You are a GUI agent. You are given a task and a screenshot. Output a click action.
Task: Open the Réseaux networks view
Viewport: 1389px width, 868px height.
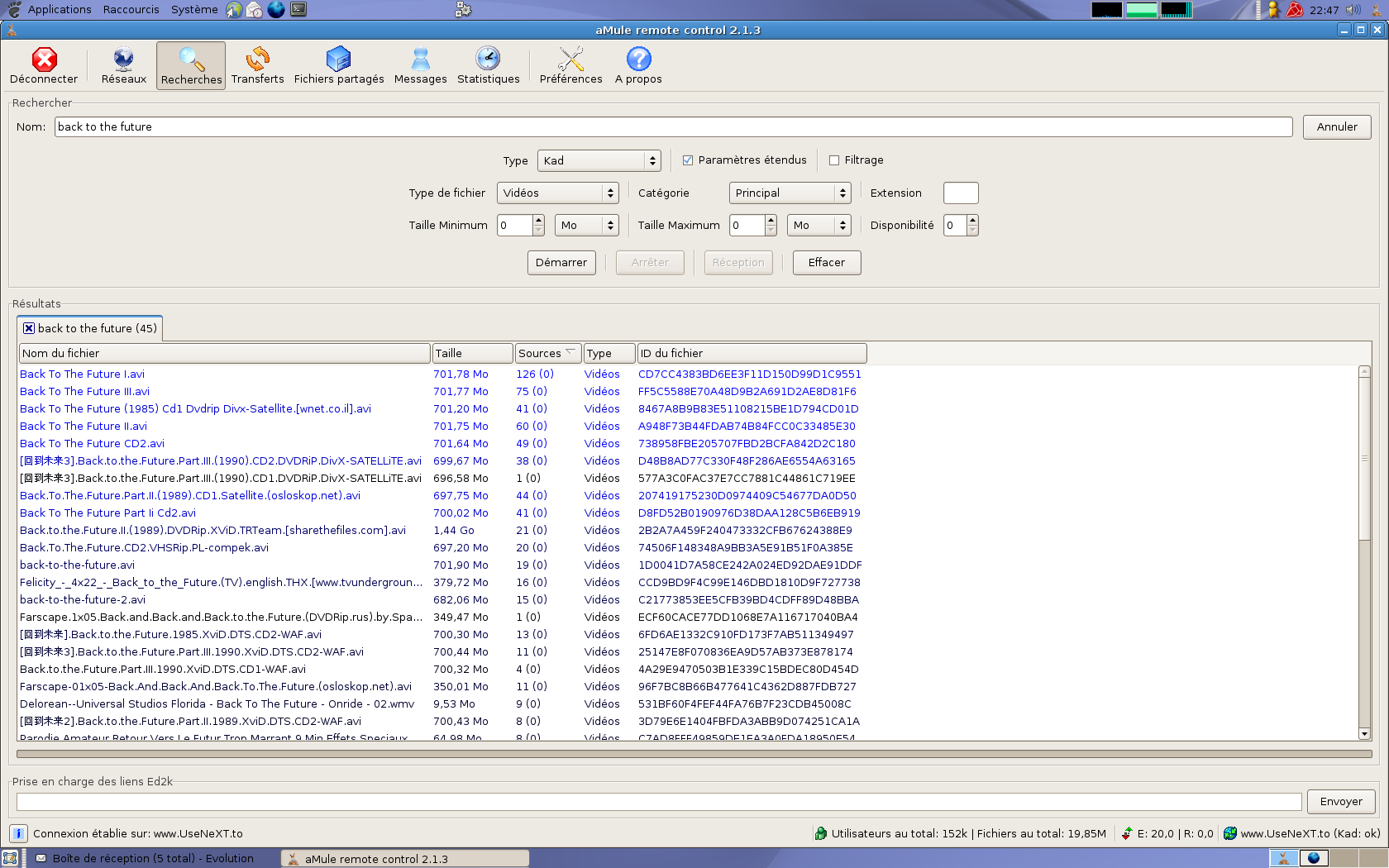pyautogui.click(x=123, y=65)
